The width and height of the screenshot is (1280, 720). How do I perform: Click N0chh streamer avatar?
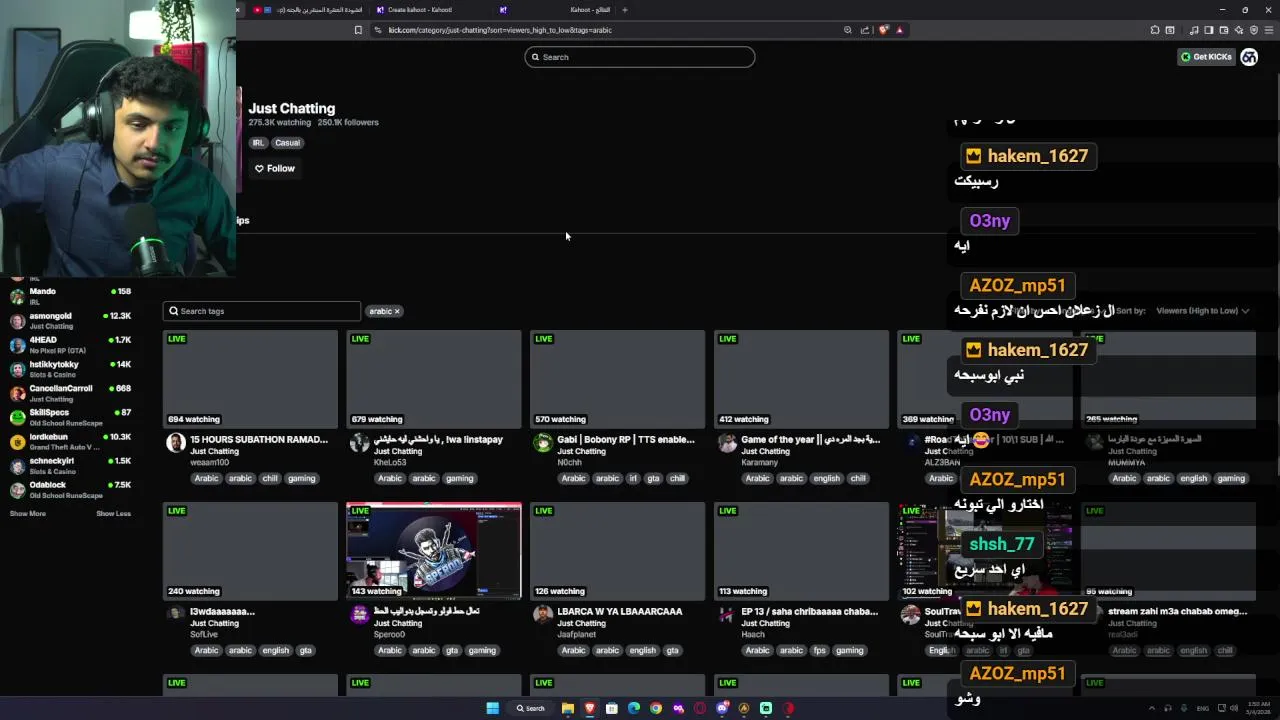pyautogui.click(x=543, y=443)
